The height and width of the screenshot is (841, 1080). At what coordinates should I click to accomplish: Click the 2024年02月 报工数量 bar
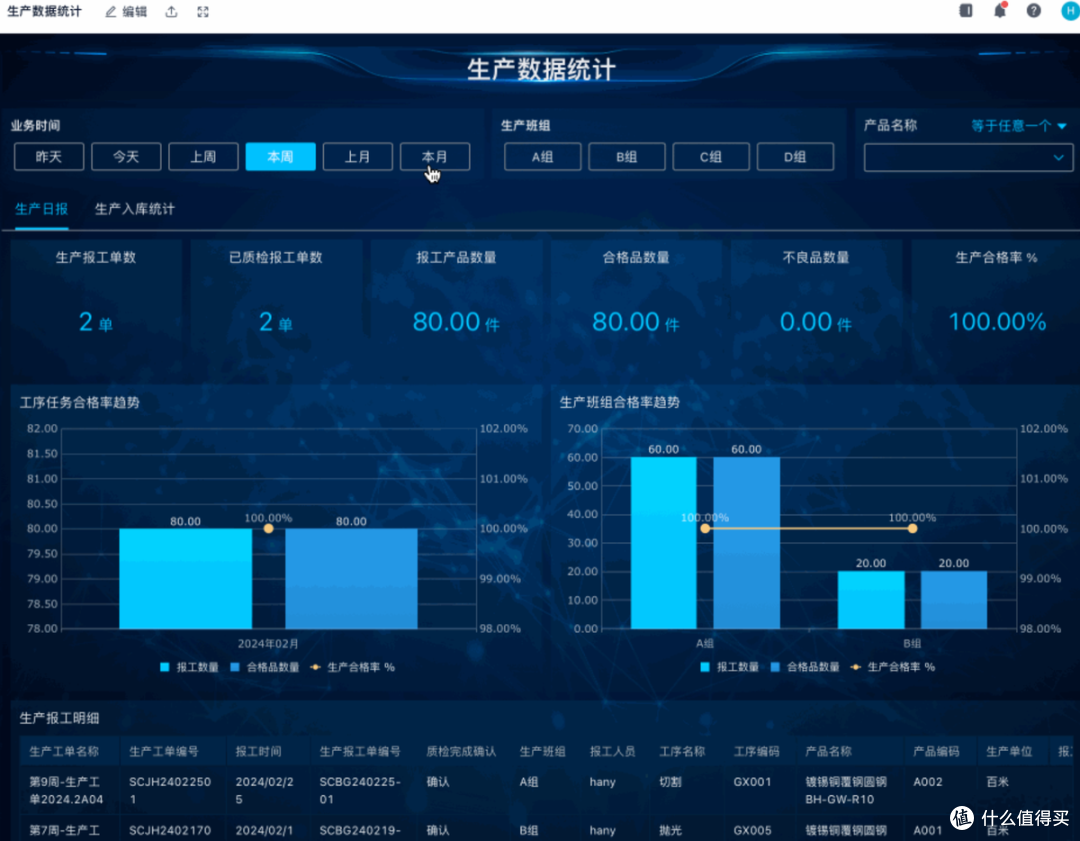tap(185, 579)
